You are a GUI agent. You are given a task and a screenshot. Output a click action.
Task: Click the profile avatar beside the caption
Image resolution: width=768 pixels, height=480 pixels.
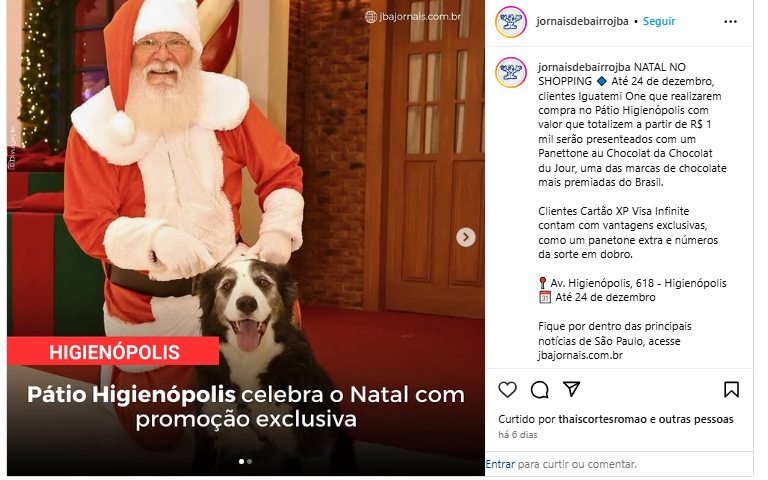pyautogui.click(x=511, y=72)
